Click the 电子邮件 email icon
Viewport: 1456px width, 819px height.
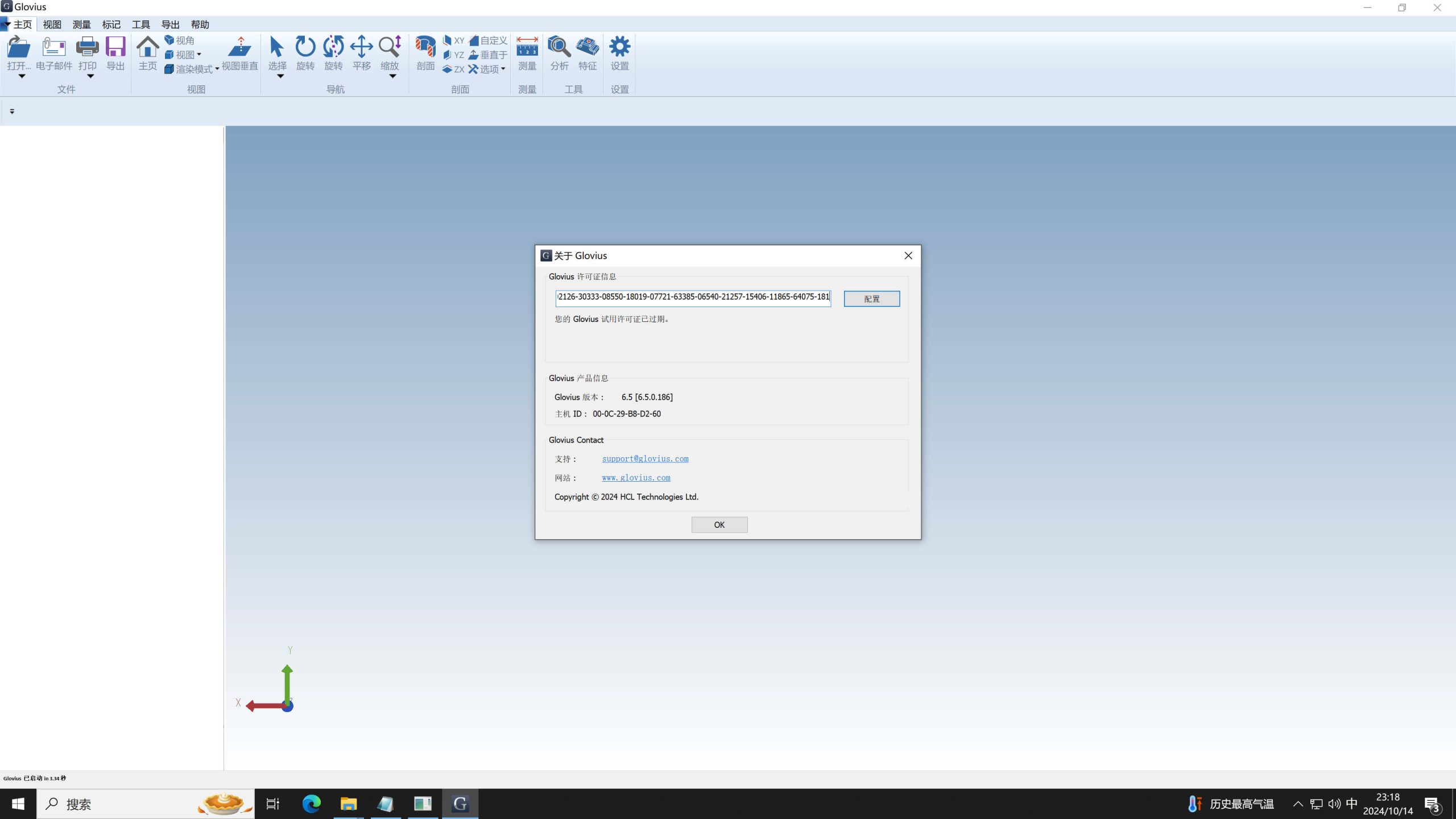click(54, 47)
